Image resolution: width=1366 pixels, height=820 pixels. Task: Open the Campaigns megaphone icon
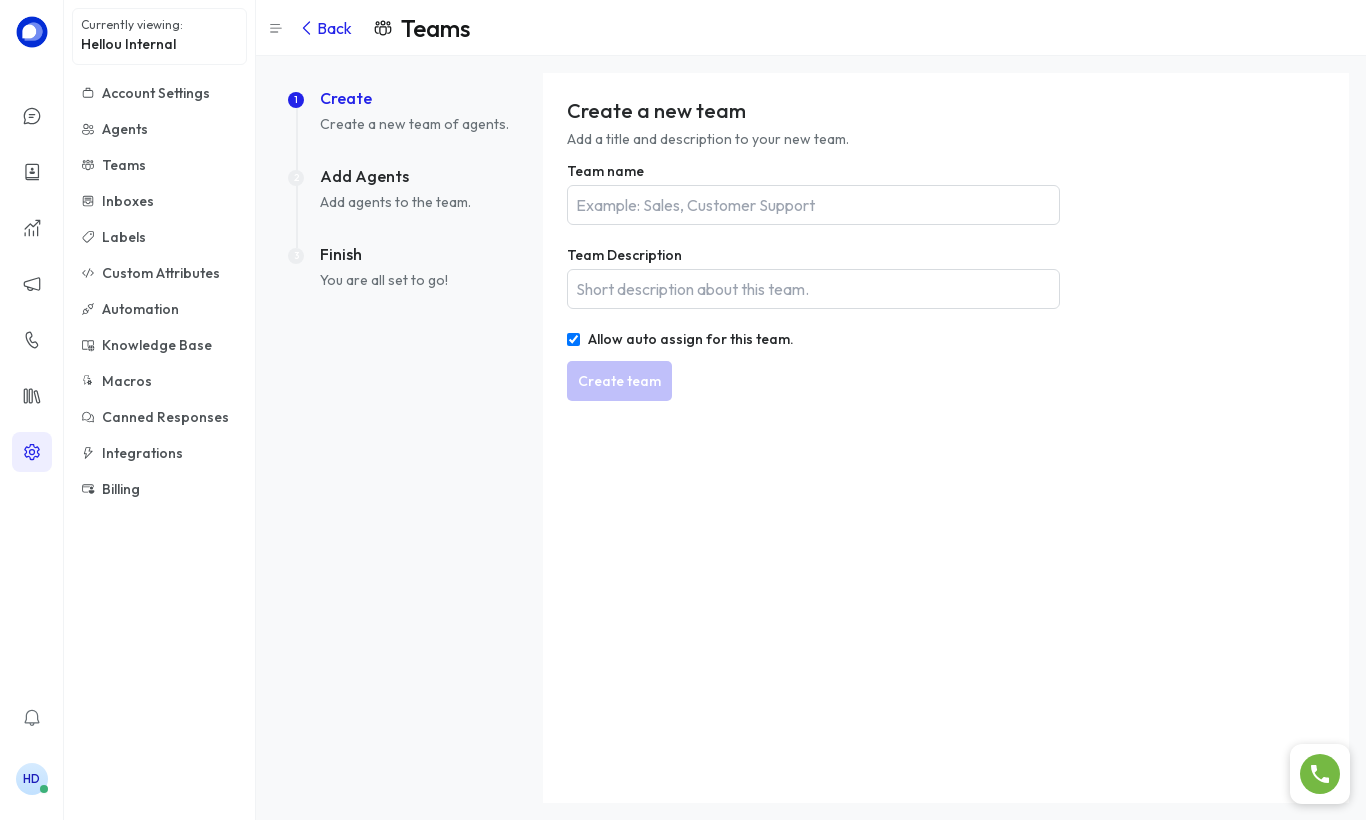tap(32, 284)
